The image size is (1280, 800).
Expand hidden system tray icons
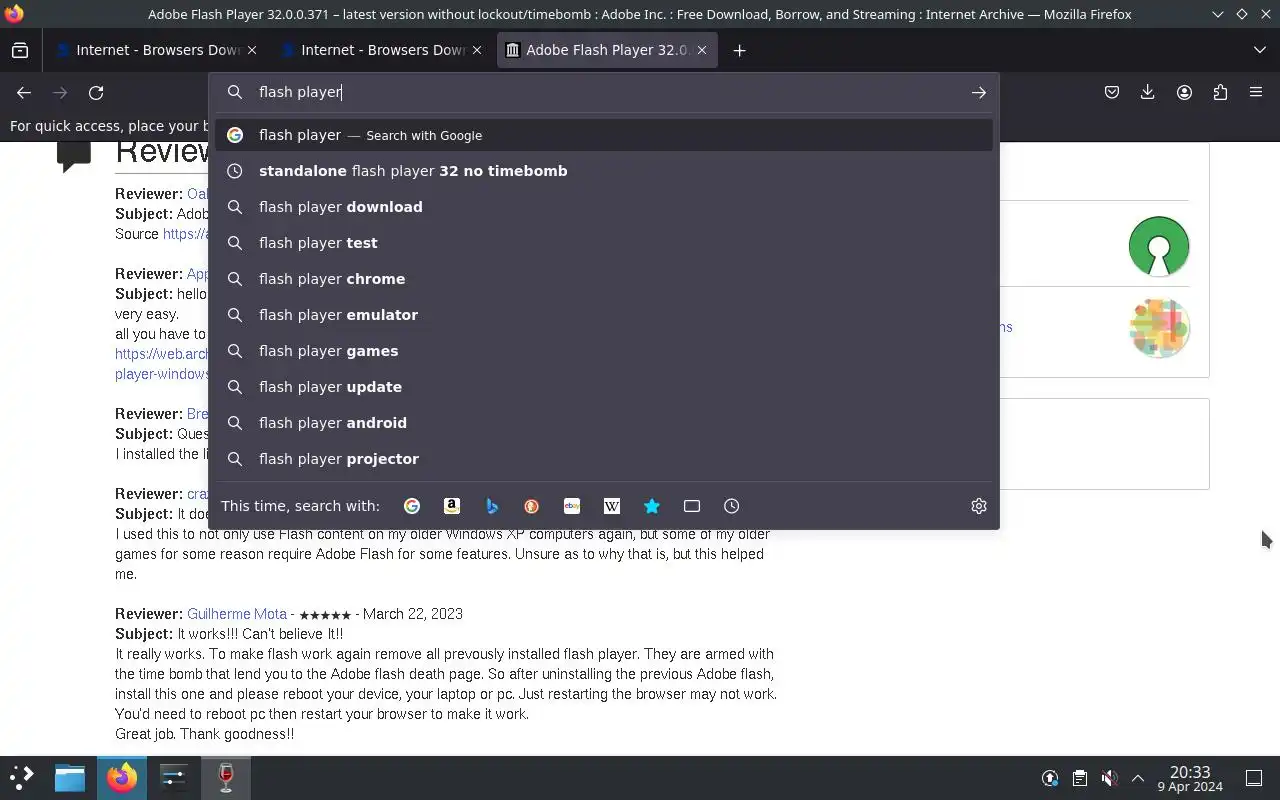point(1138,778)
